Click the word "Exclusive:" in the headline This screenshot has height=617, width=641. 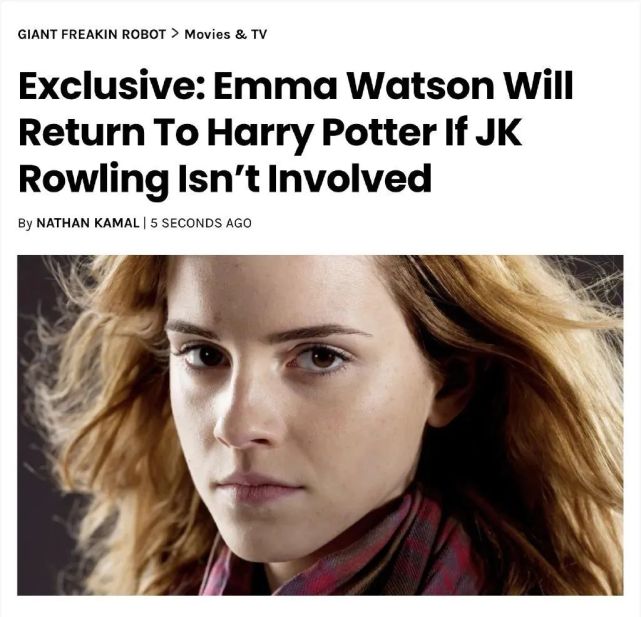pos(111,86)
